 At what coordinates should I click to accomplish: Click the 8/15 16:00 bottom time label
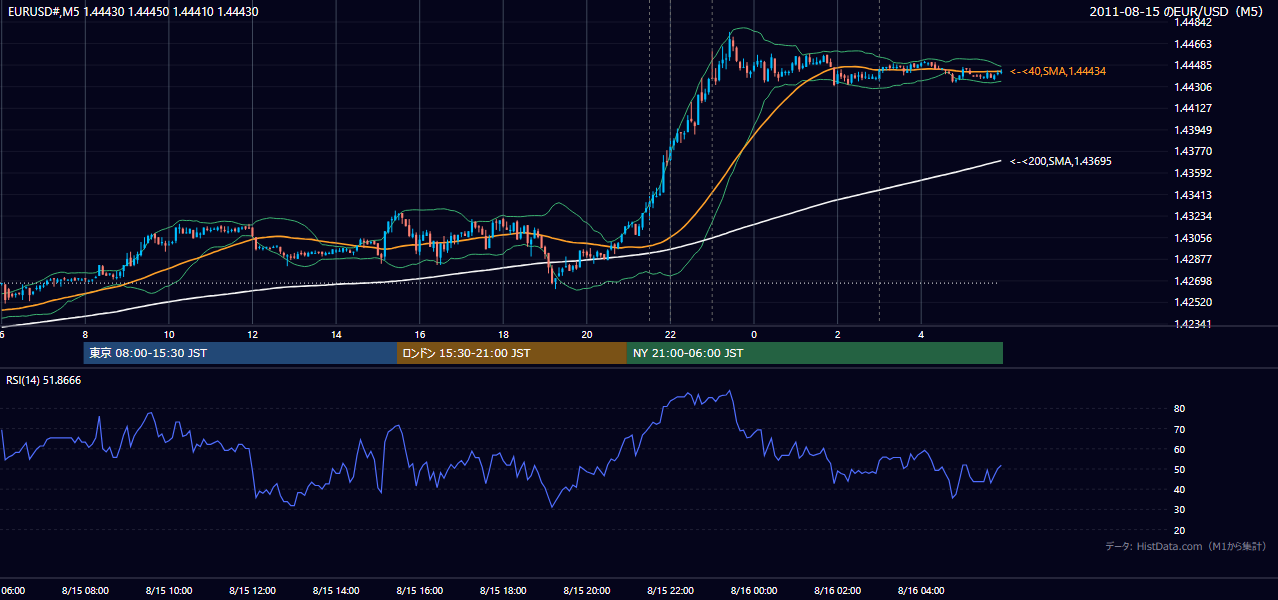coord(420,590)
